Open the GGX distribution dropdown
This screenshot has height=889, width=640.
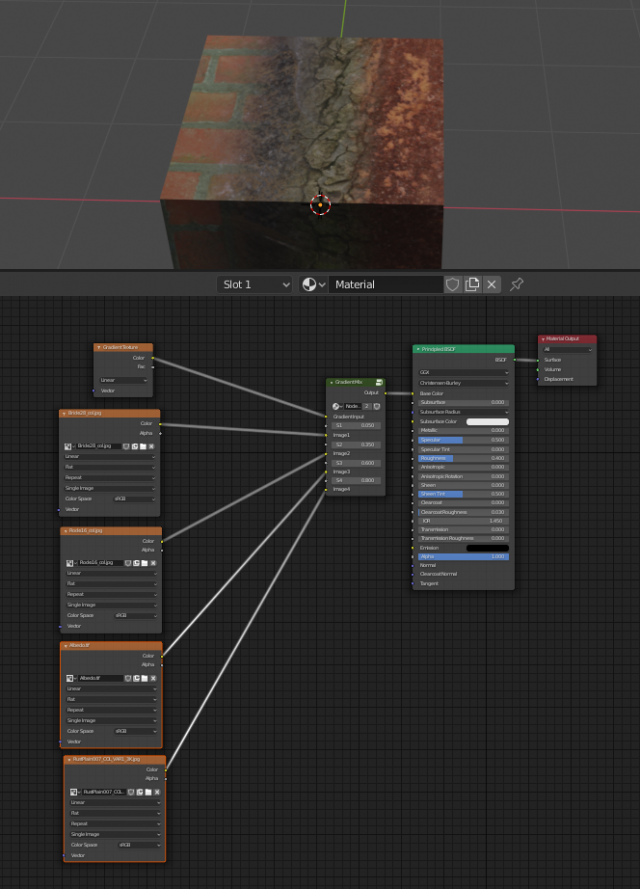[463, 372]
